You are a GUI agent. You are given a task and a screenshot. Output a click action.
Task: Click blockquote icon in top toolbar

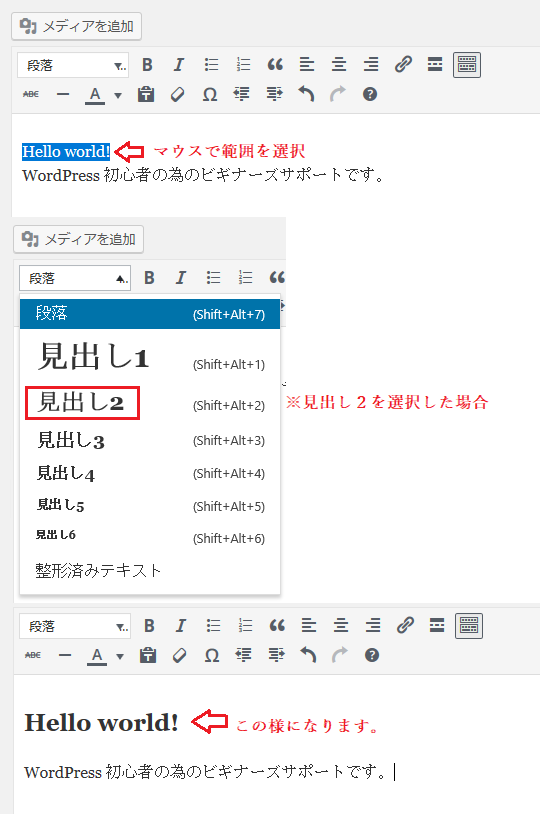pos(275,65)
